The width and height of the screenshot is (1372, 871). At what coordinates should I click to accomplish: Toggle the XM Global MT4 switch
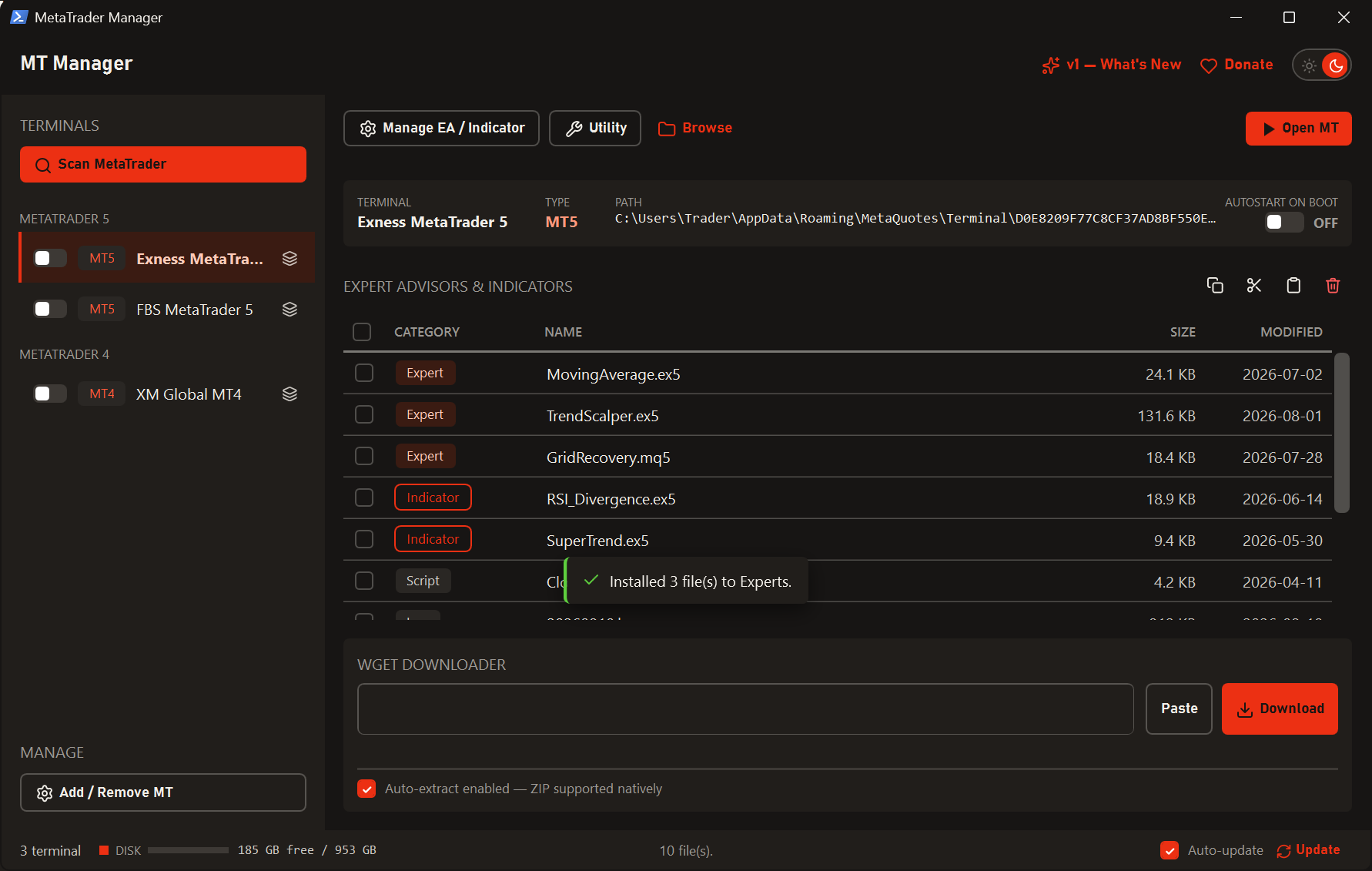(50, 394)
